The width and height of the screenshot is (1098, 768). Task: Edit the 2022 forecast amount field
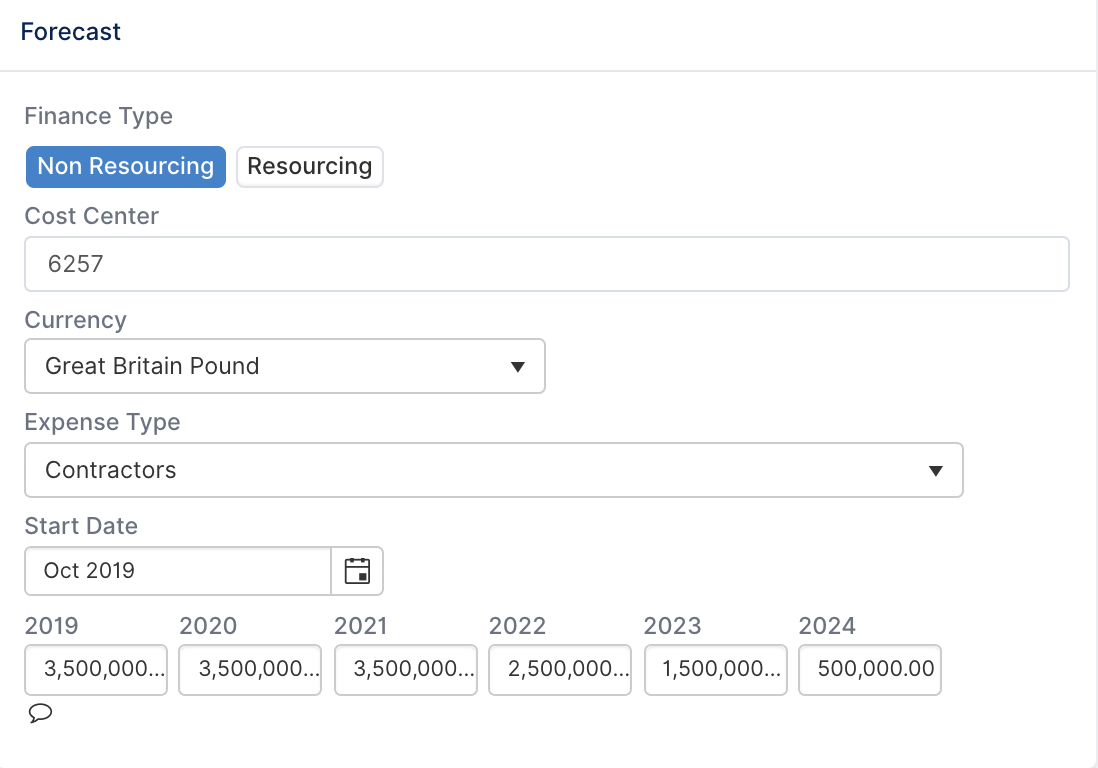coord(560,669)
